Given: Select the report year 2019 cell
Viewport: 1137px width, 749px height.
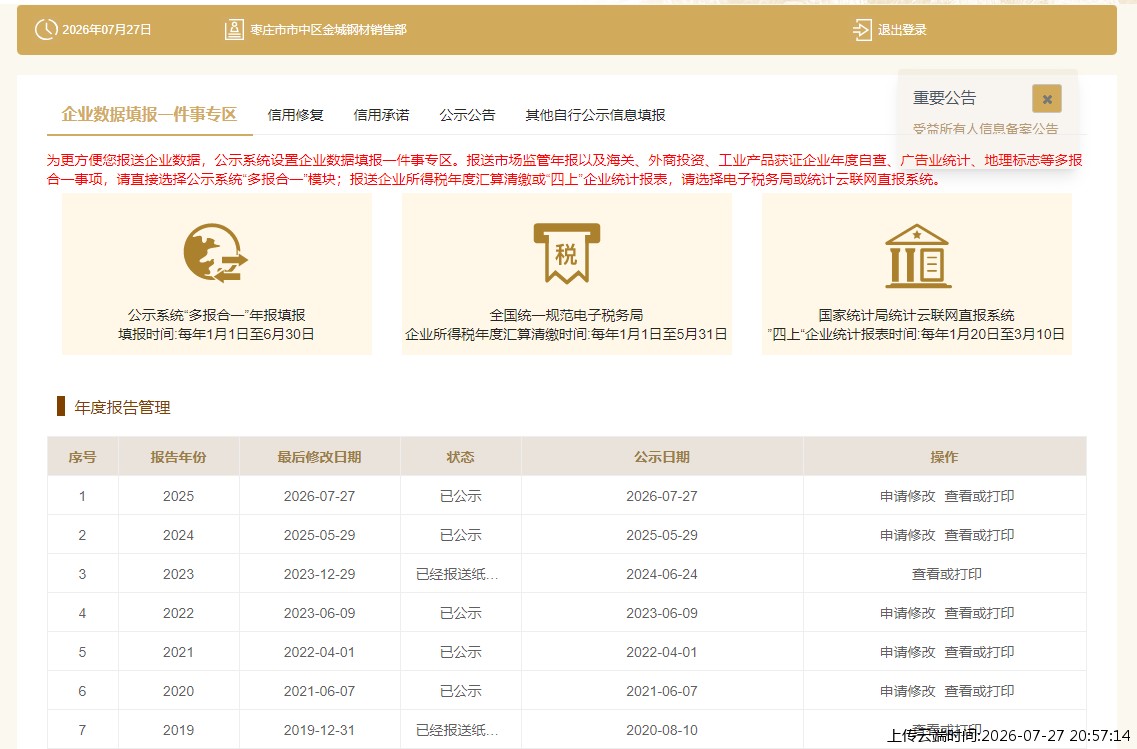Looking at the screenshot, I should pos(178,730).
